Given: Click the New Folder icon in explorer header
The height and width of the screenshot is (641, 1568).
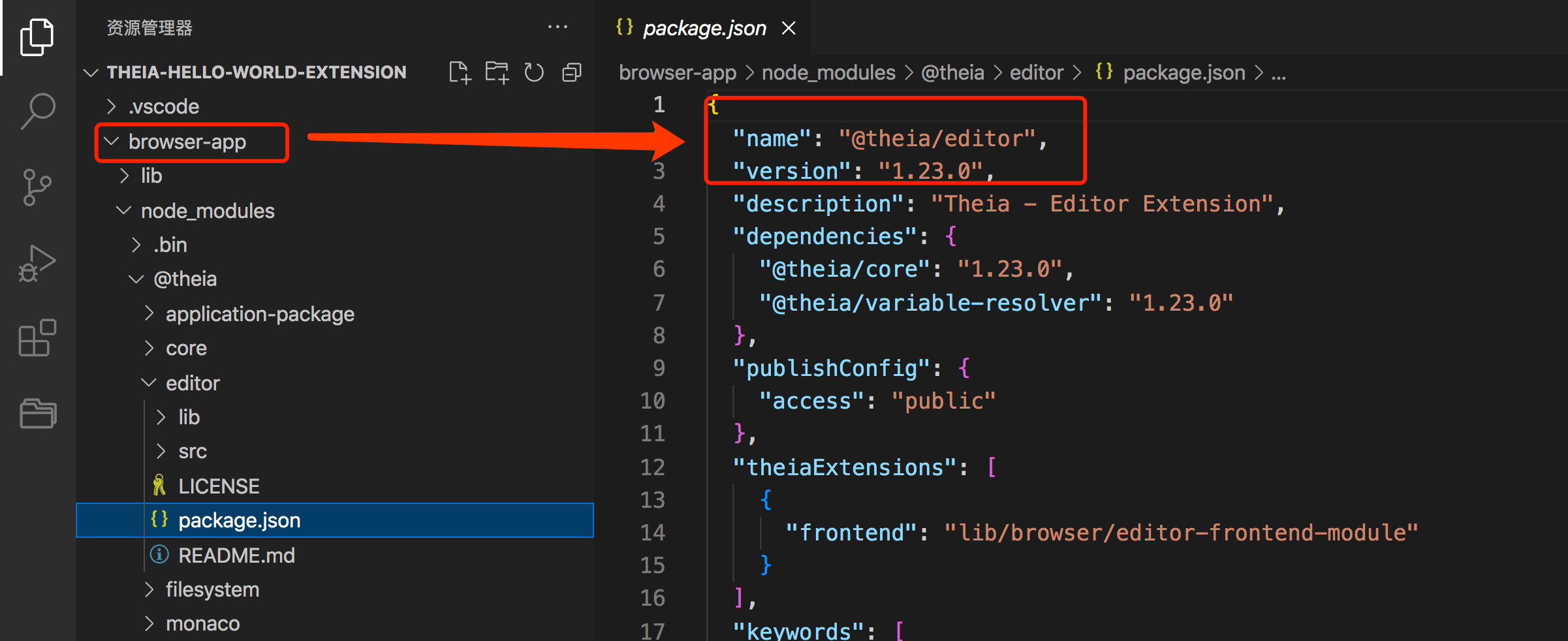Looking at the screenshot, I should click(x=497, y=72).
